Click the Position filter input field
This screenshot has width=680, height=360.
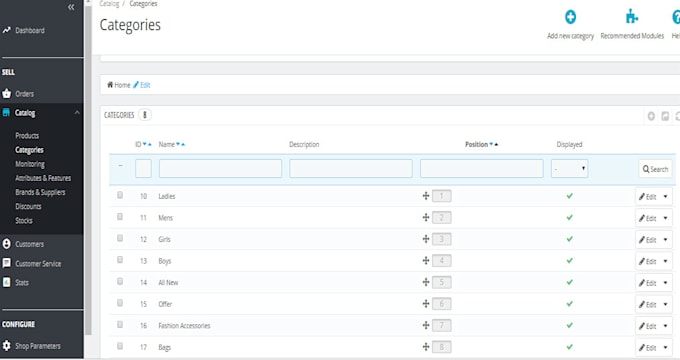482,168
